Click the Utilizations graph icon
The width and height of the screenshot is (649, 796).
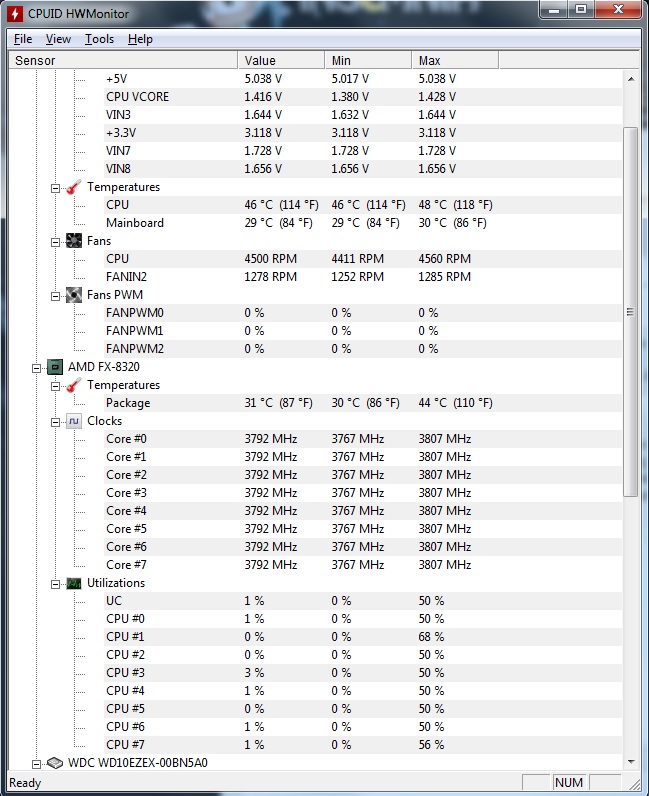point(74,583)
